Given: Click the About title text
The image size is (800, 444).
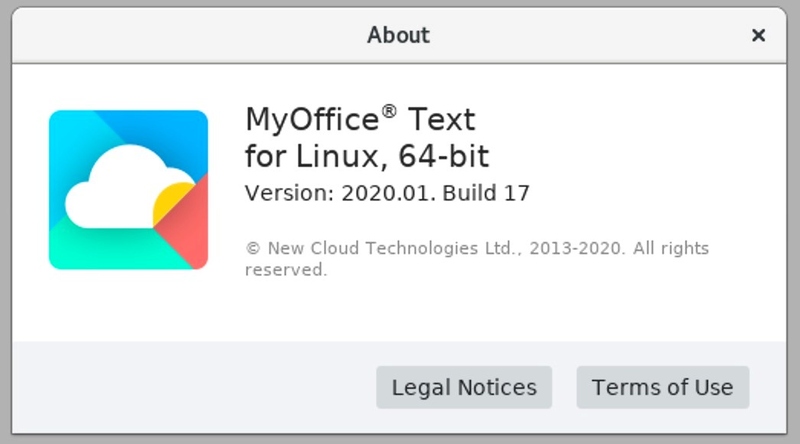Looking at the screenshot, I should point(398,35).
